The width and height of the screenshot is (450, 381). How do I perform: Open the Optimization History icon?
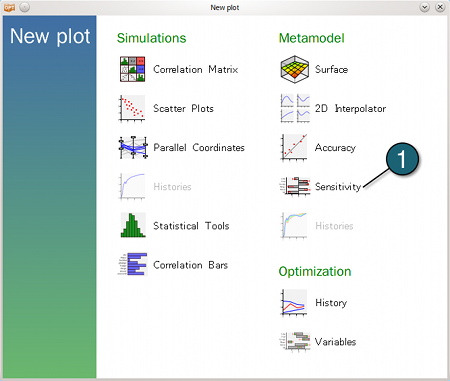pos(294,303)
